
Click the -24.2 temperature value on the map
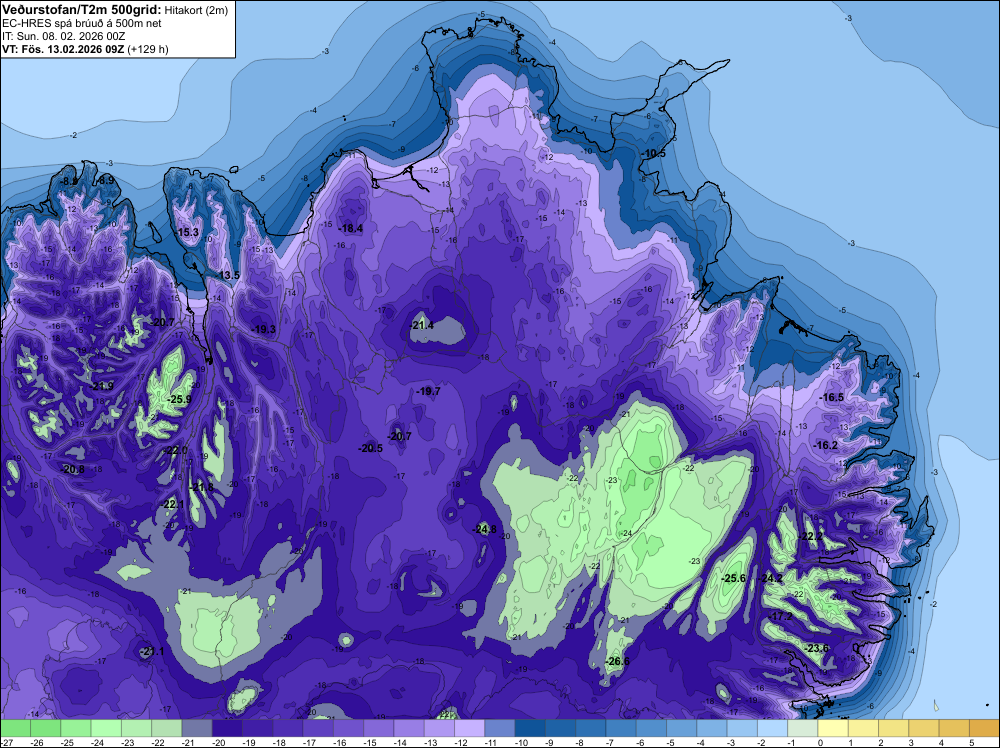pos(770,578)
